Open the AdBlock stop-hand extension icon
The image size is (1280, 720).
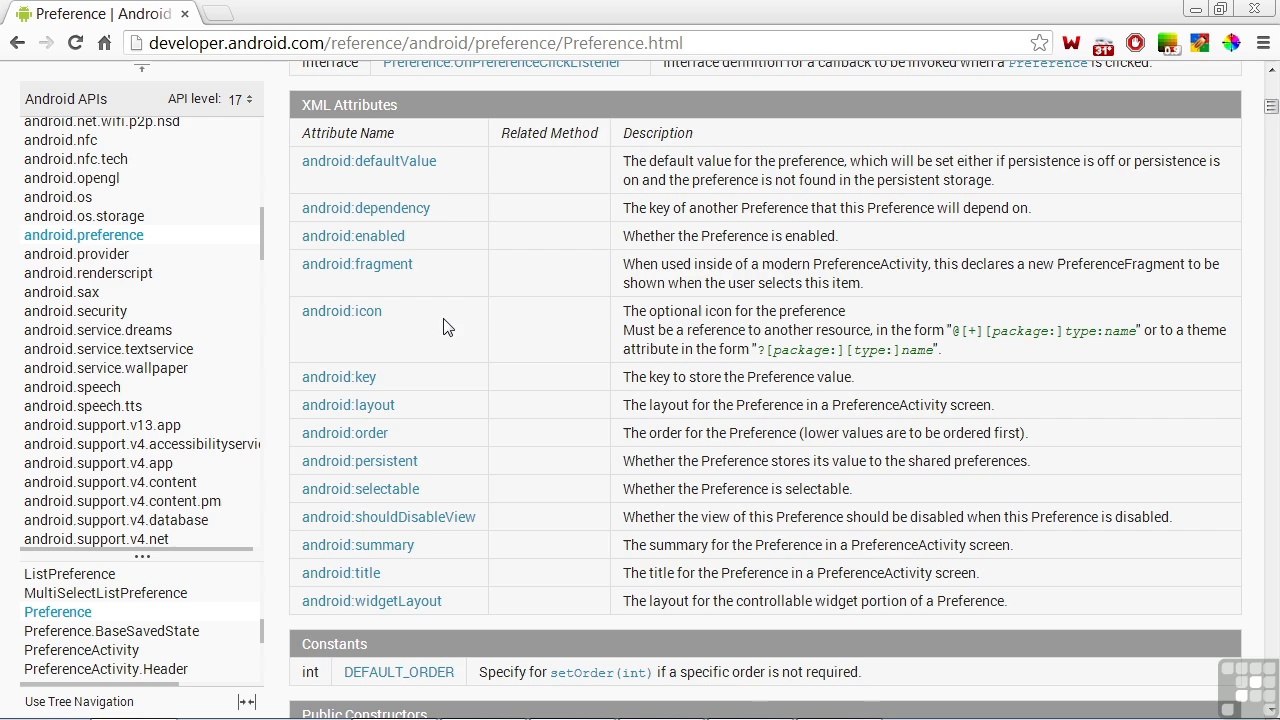[1135, 43]
